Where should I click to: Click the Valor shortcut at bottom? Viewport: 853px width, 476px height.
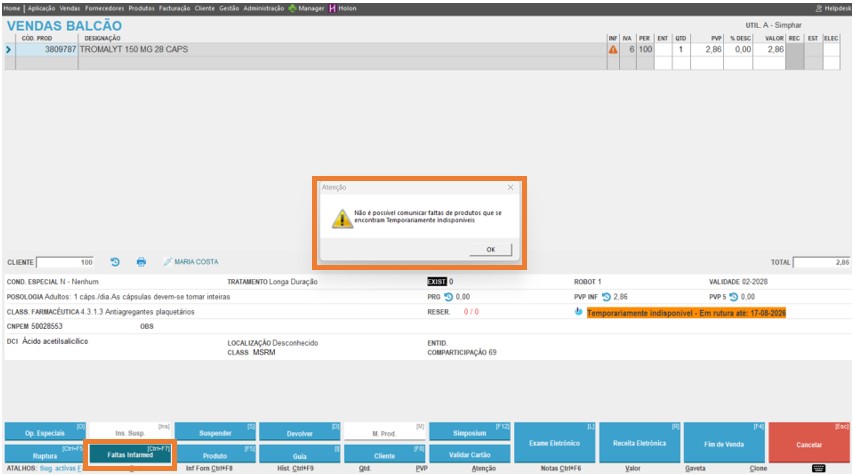[633, 468]
